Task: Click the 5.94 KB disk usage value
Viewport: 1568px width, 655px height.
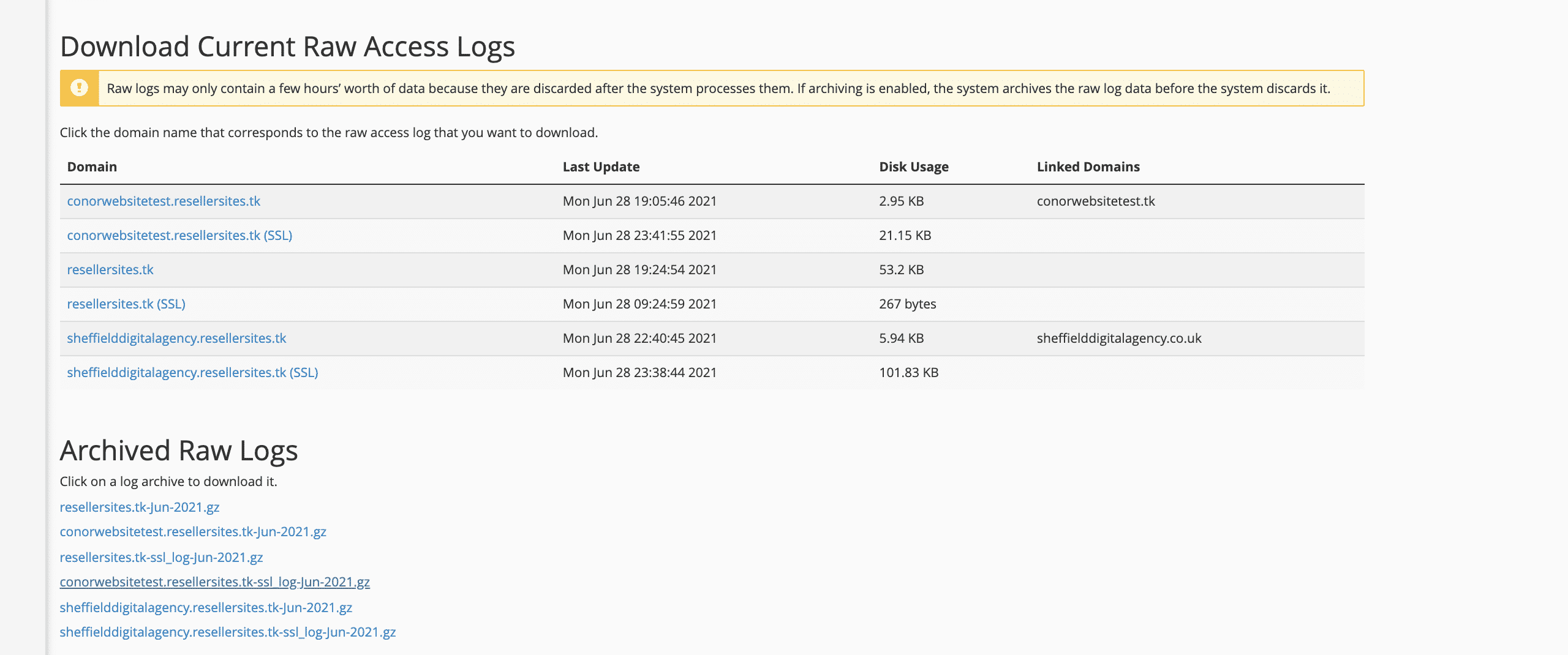Action: tap(902, 339)
